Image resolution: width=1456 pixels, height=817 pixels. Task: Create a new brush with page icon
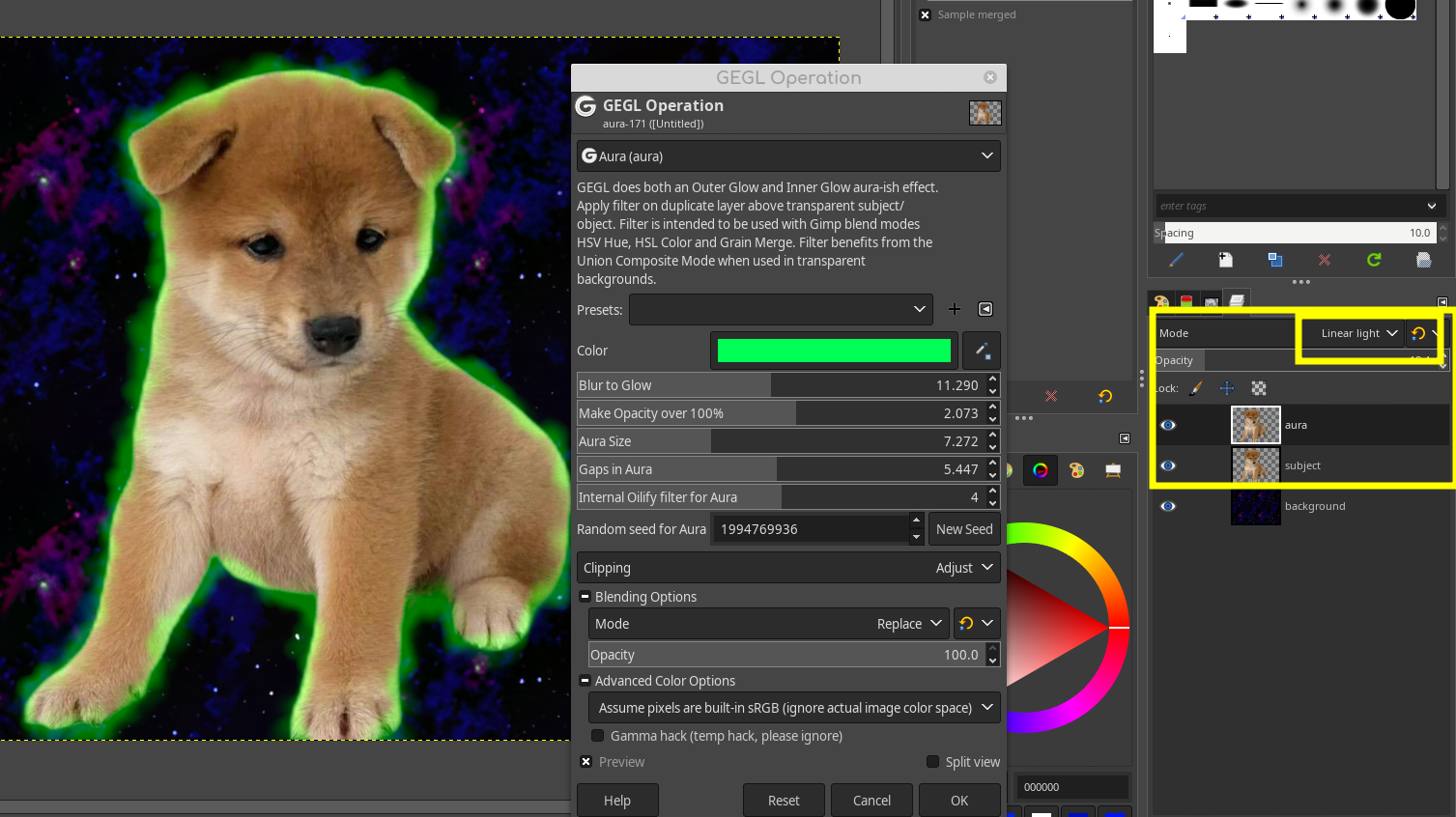[x=1225, y=260]
